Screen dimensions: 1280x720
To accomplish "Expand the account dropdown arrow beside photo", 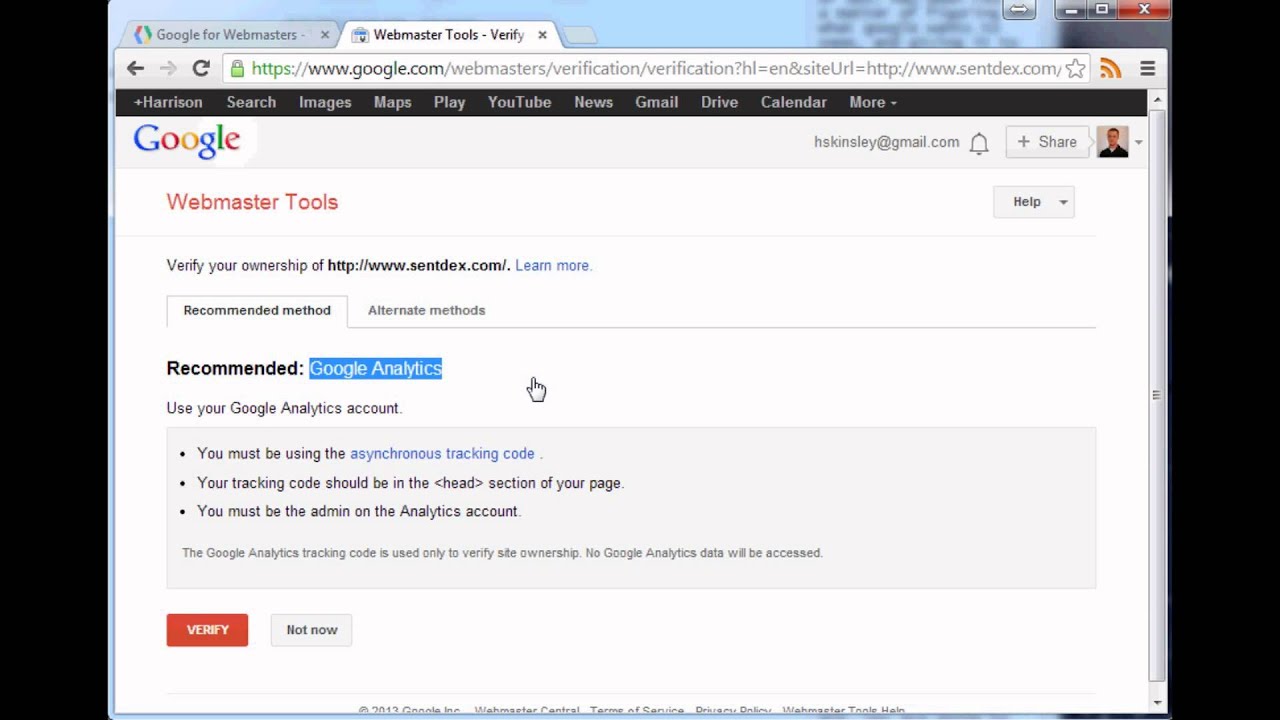I will click(1138, 142).
